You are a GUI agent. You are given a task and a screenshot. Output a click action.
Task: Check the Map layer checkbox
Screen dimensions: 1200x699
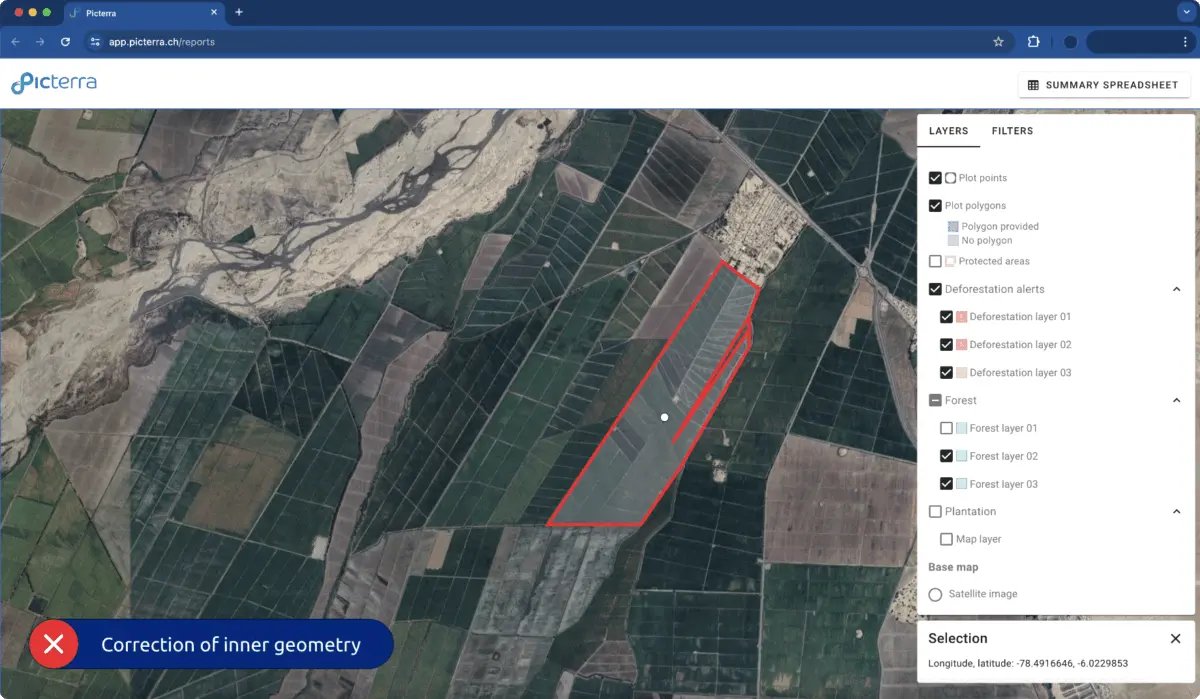coord(946,539)
